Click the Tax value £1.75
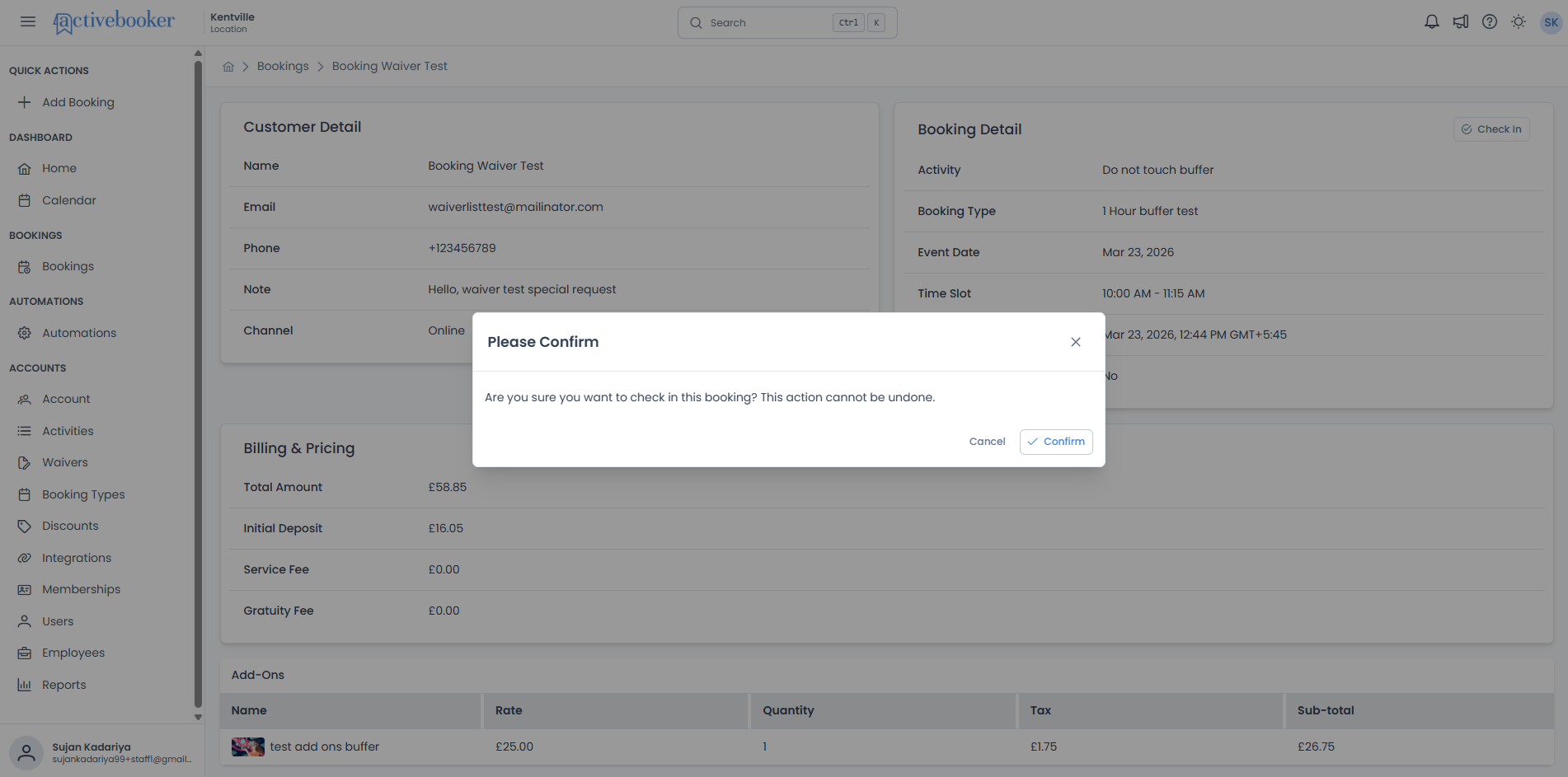 [1044, 747]
